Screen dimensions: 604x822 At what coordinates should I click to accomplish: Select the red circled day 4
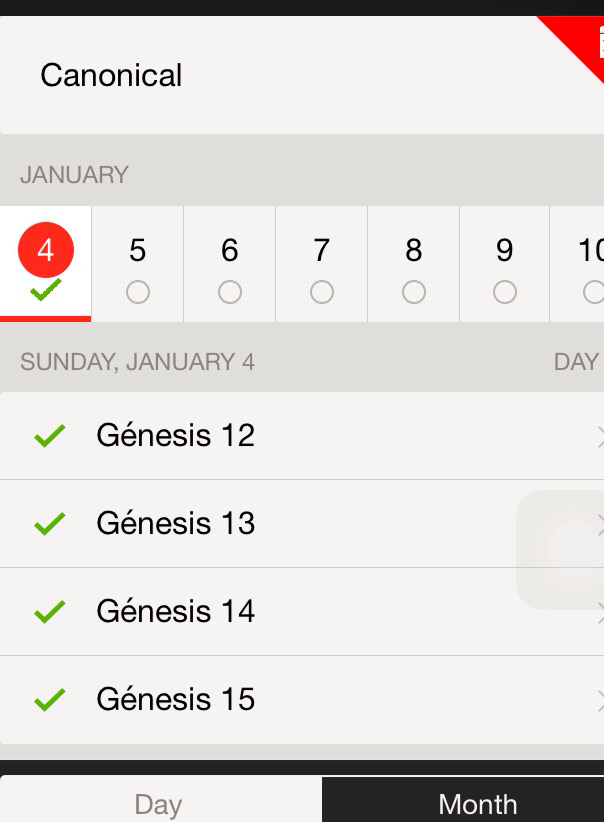46,250
